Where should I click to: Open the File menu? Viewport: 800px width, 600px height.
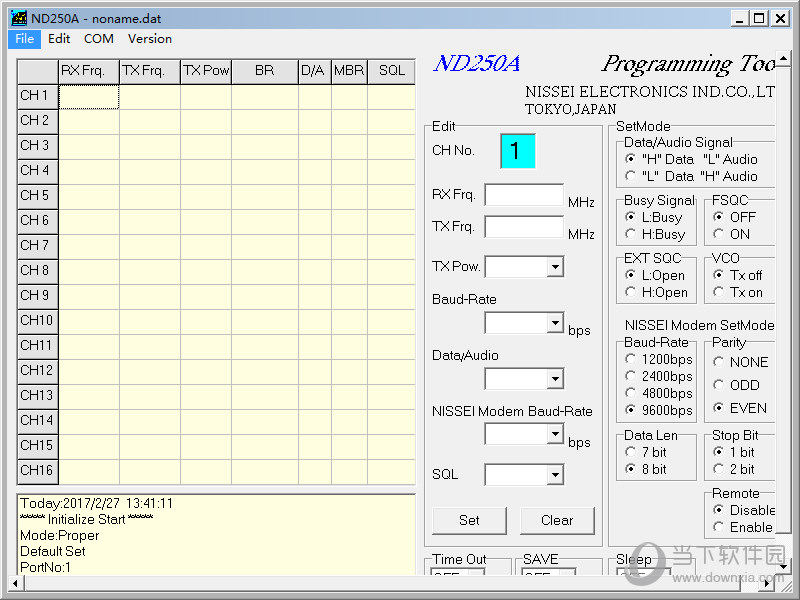(24, 39)
